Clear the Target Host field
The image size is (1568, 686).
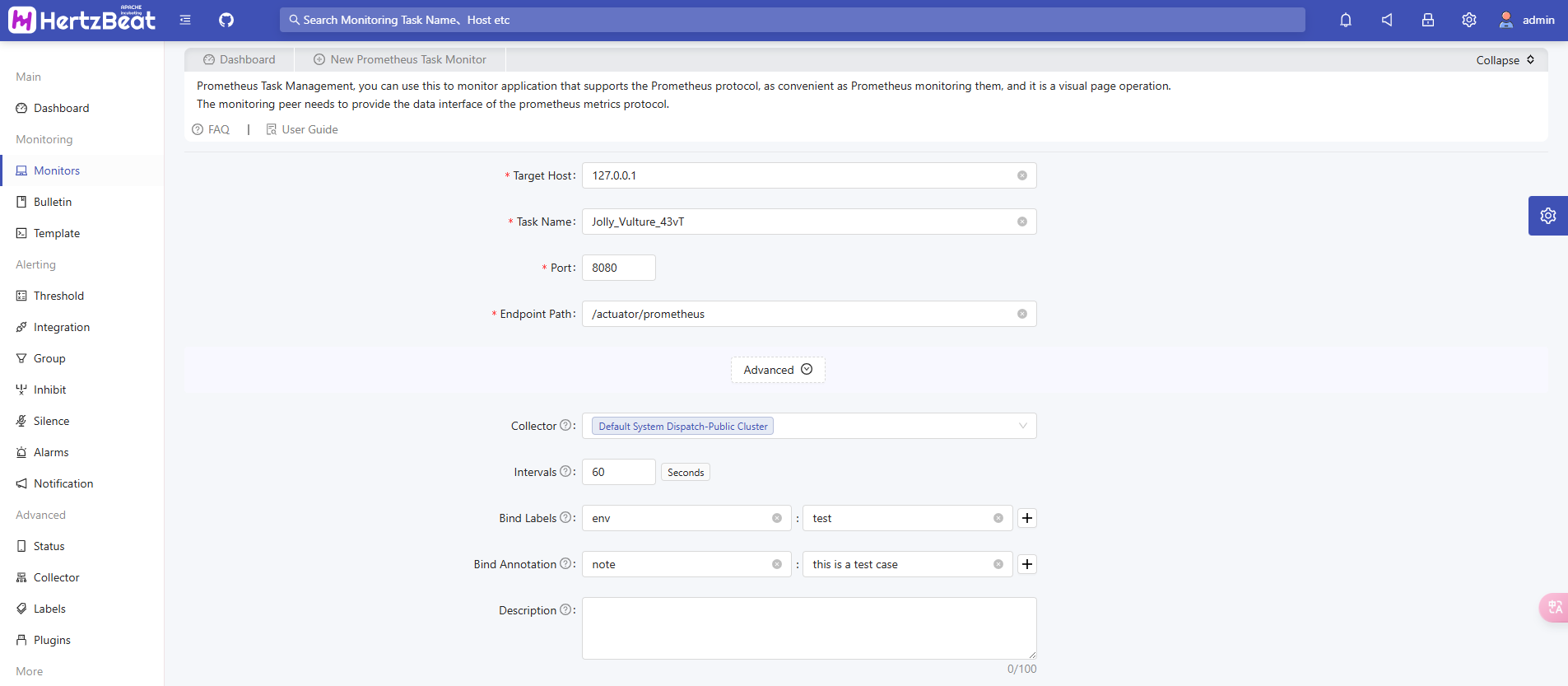point(1022,175)
